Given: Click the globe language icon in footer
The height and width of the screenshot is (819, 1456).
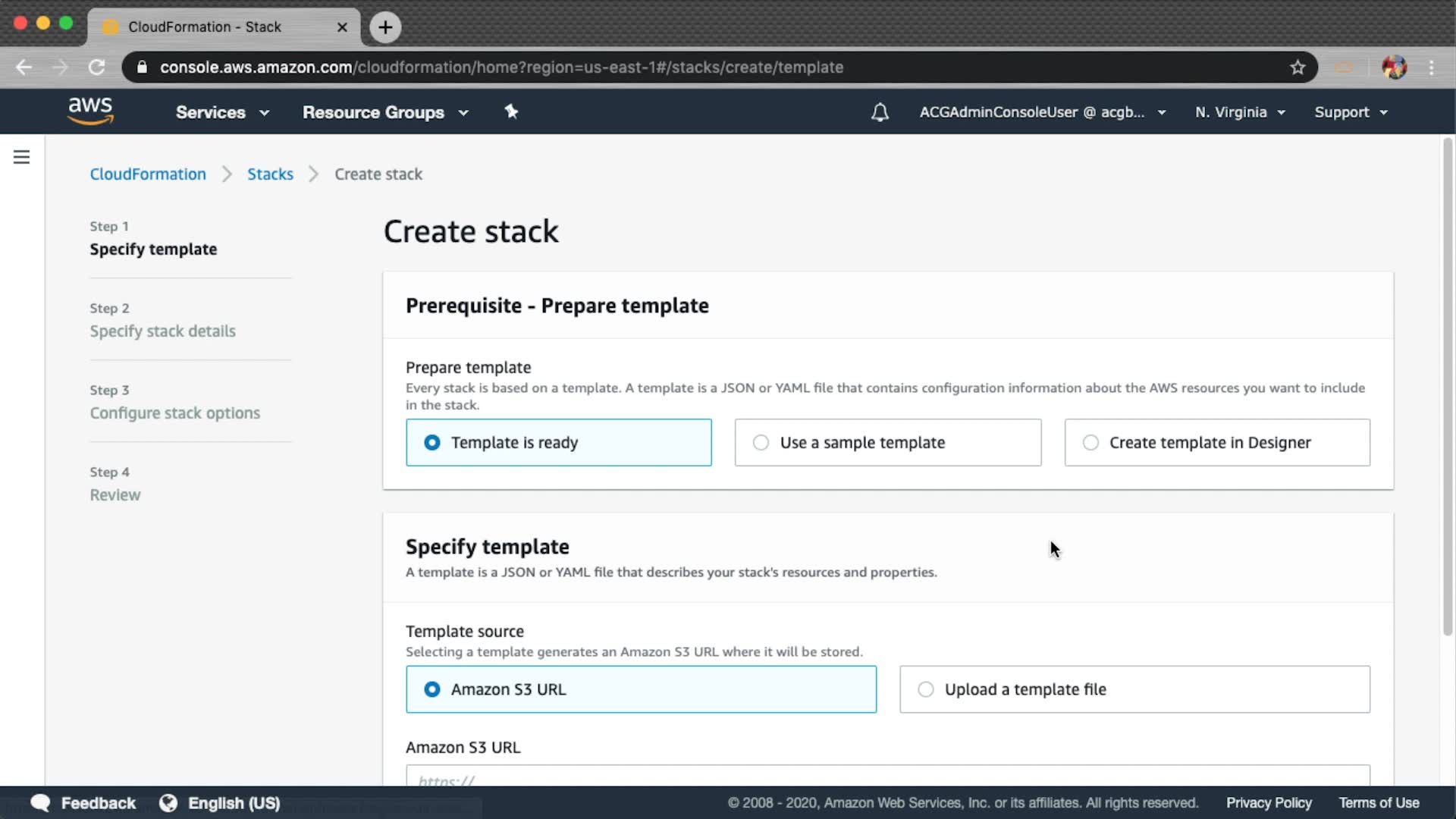Looking at the screenshot, I should coord(168,803).
